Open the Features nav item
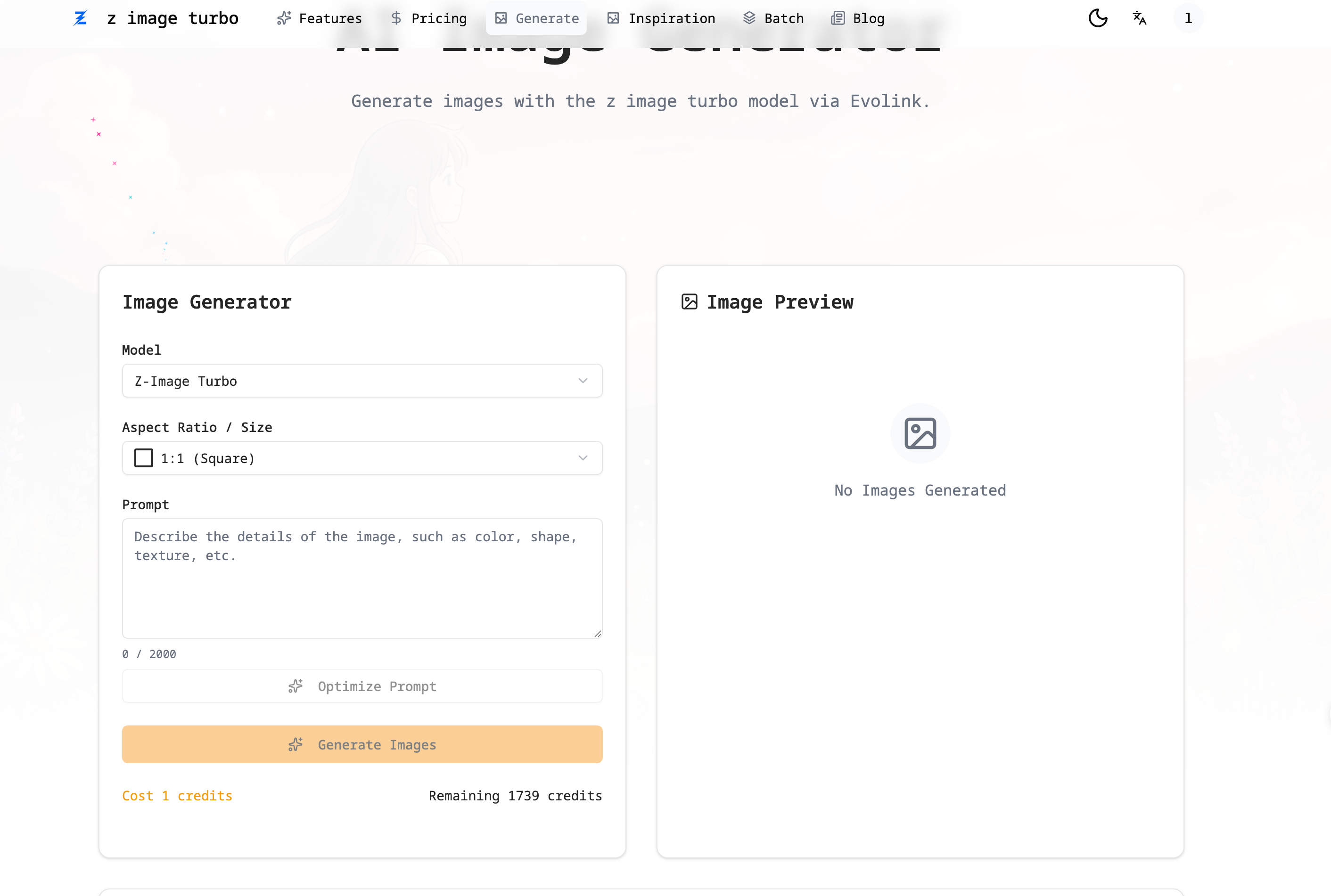 click(319, 18)
